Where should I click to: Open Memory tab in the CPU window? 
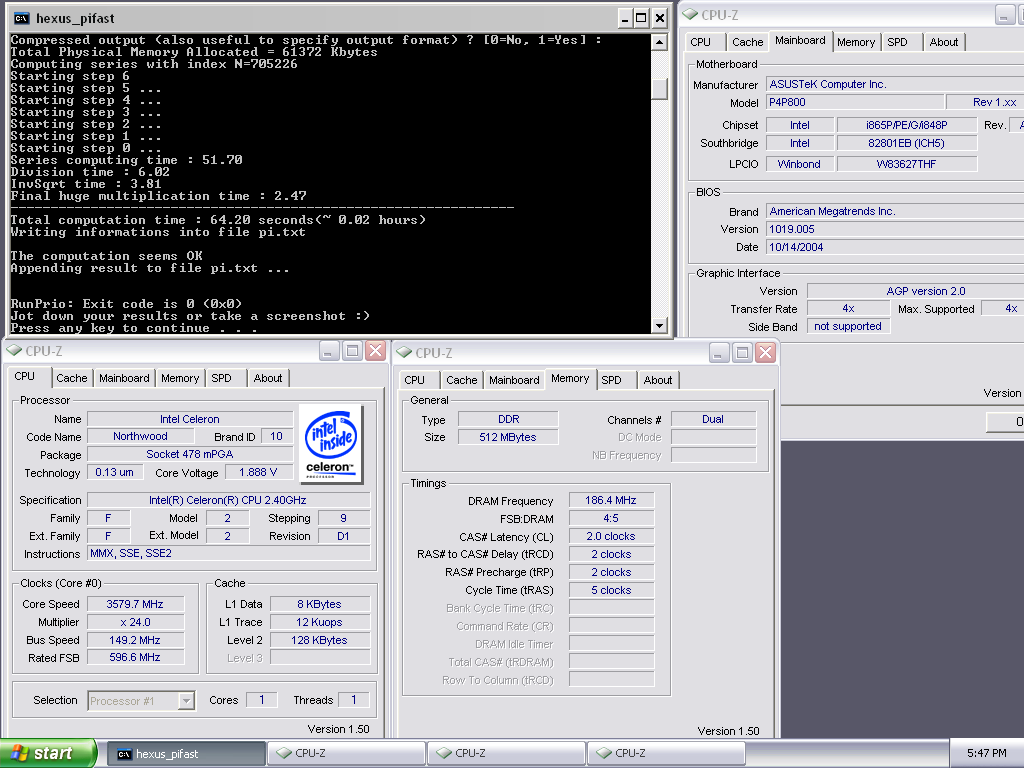pos(180,378)
